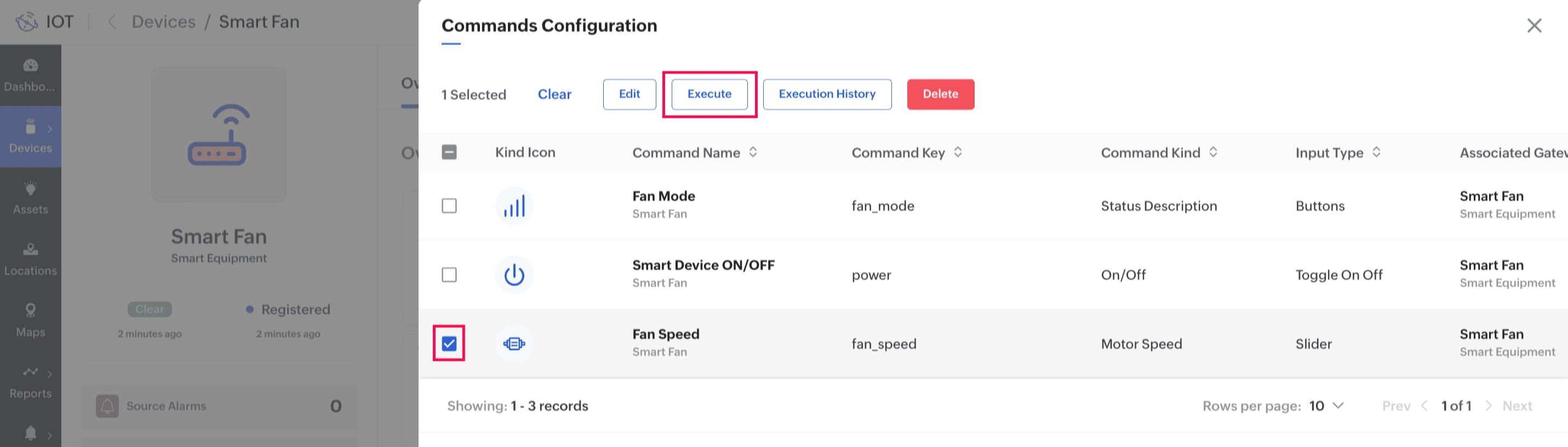The width and height of the screenshot is (1568, 447).
Task: Sort by Command Name column arrows
Action: [753, 152]
